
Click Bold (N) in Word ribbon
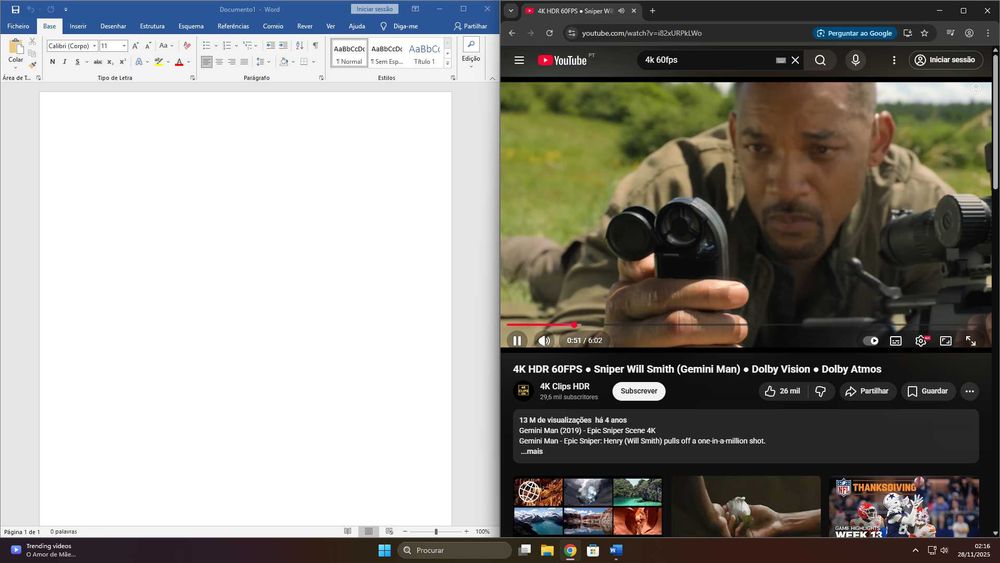52,62
